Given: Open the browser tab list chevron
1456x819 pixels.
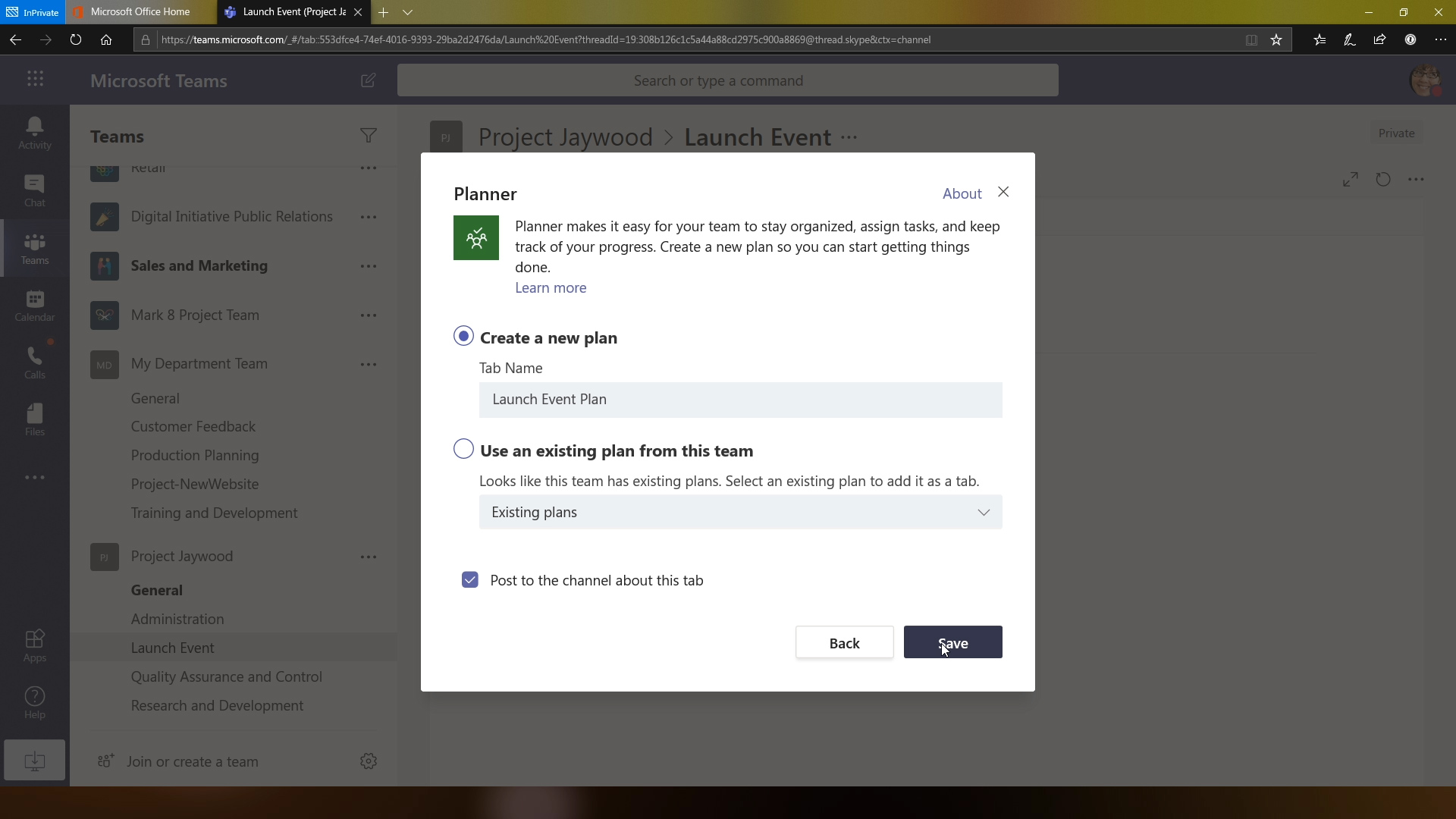Looking at the screenshot, I should pos(407,12).
